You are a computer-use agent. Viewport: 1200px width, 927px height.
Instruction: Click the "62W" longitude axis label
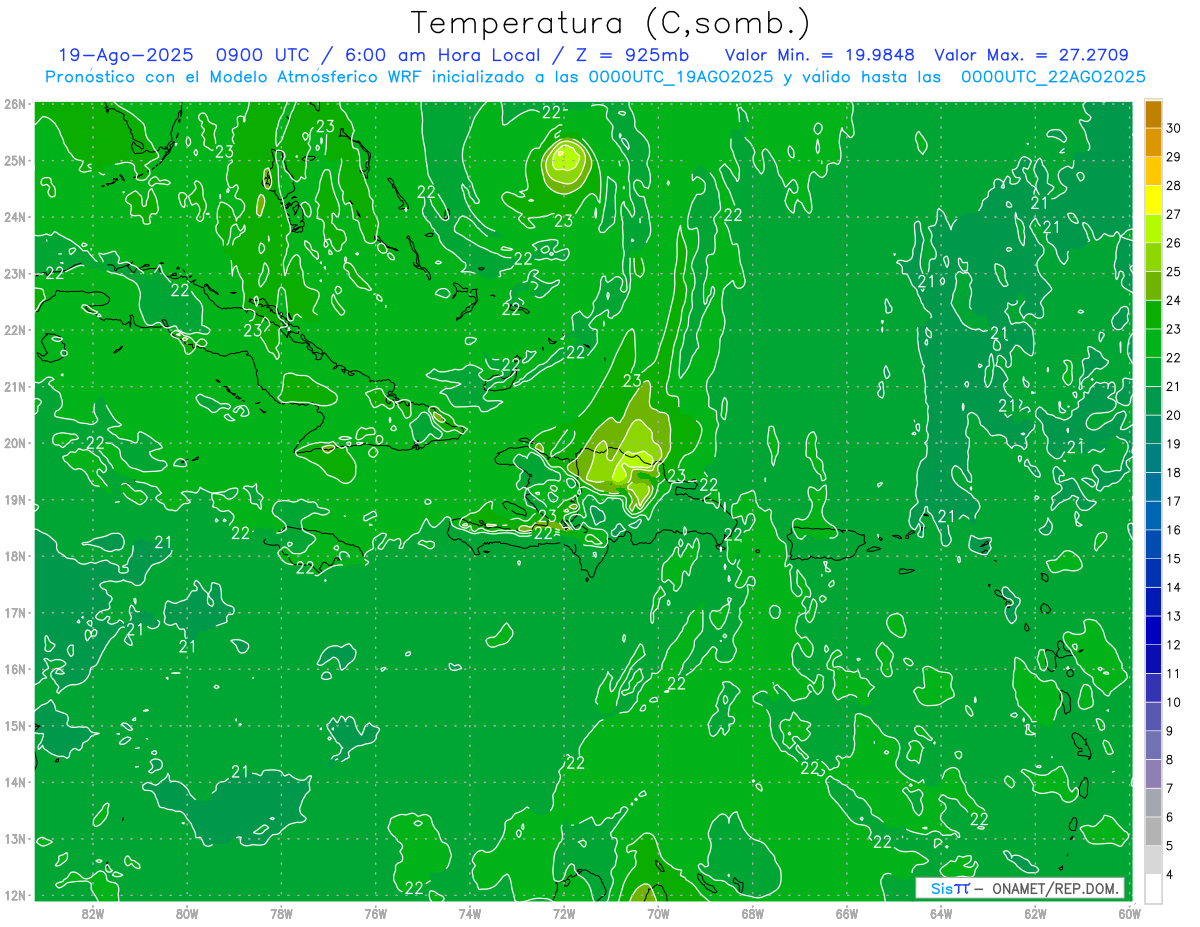click(x=1035, y=913)
